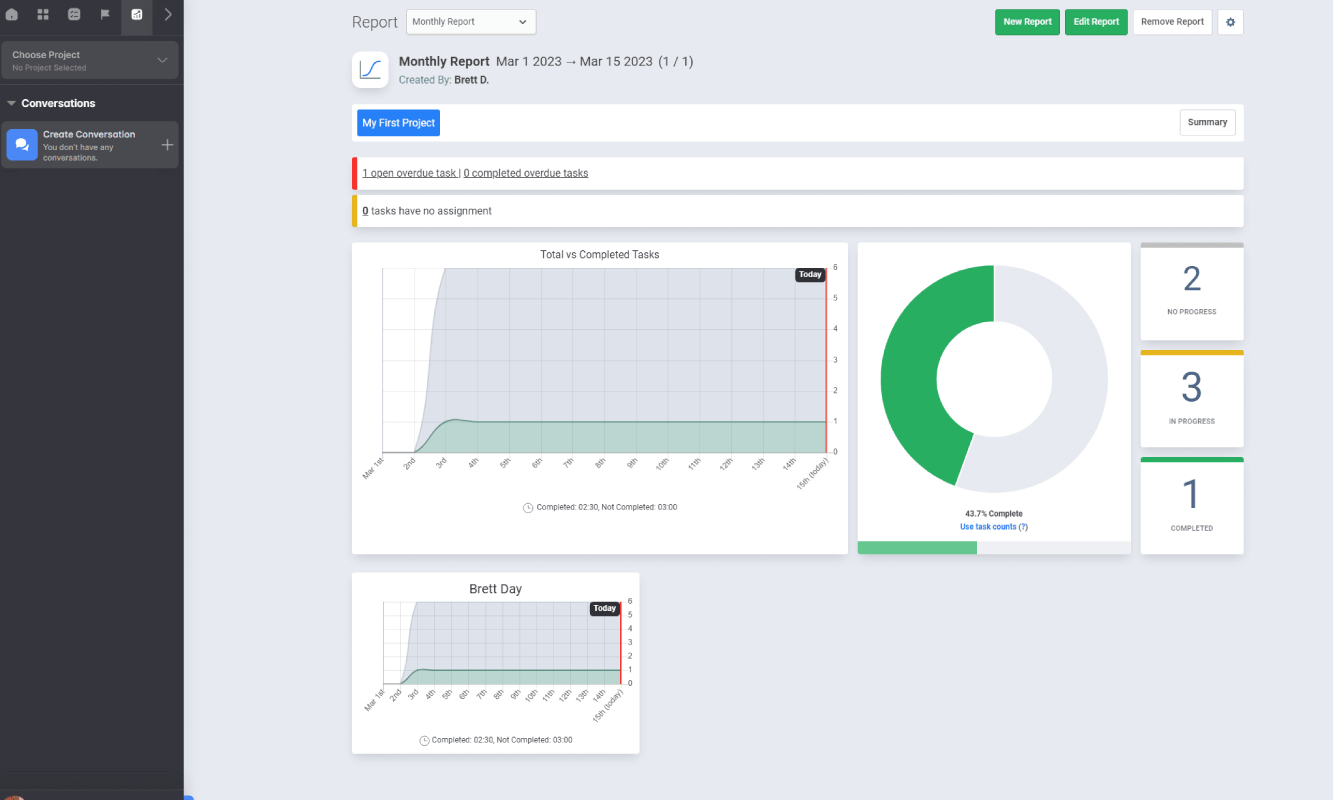Image resolution: width=1333 pixels, height=800 pixels.
Task: Open the 1 Completed card
Action: (x=1192, y=506)
